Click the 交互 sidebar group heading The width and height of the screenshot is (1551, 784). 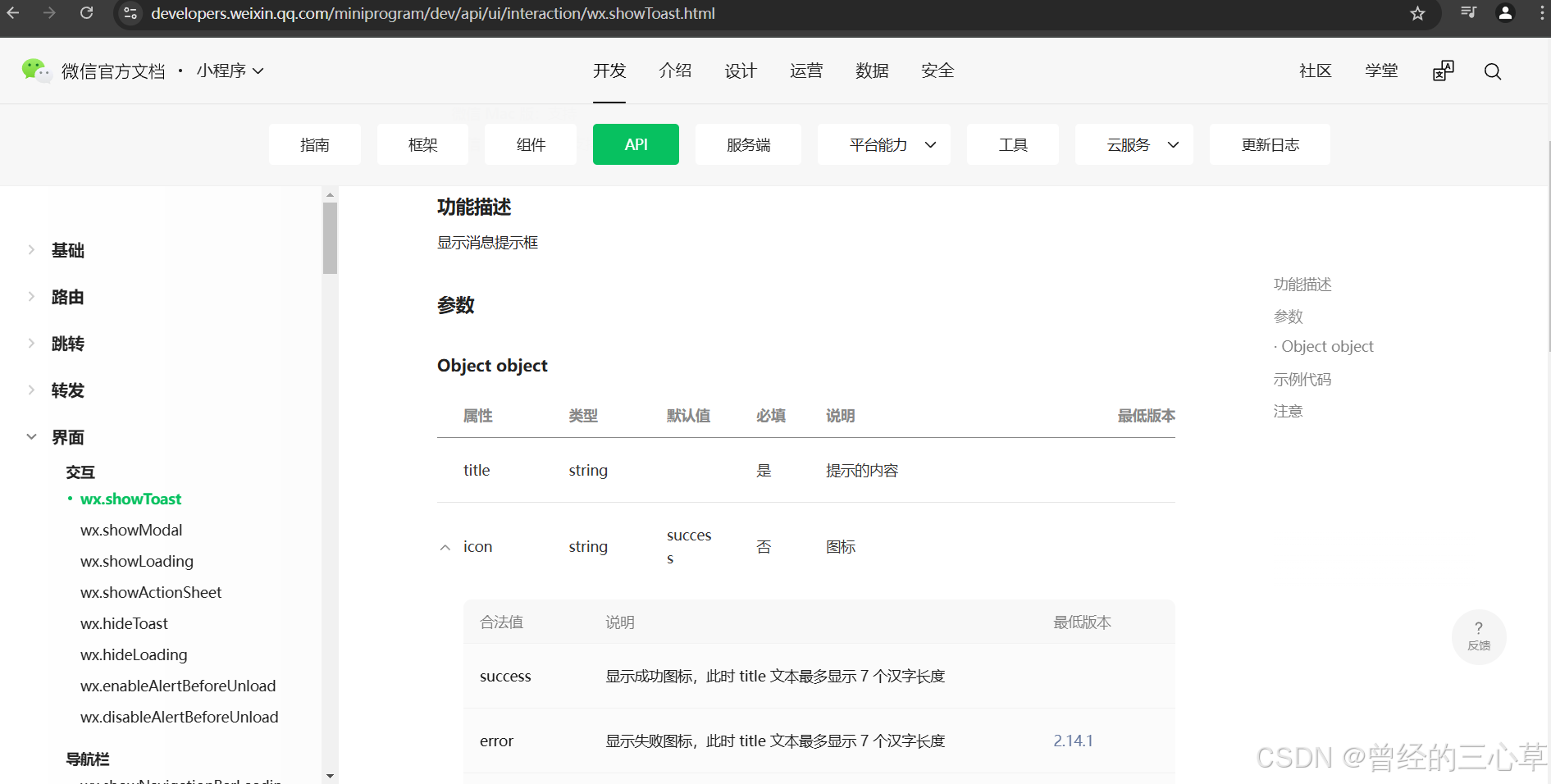click(80, 472)
